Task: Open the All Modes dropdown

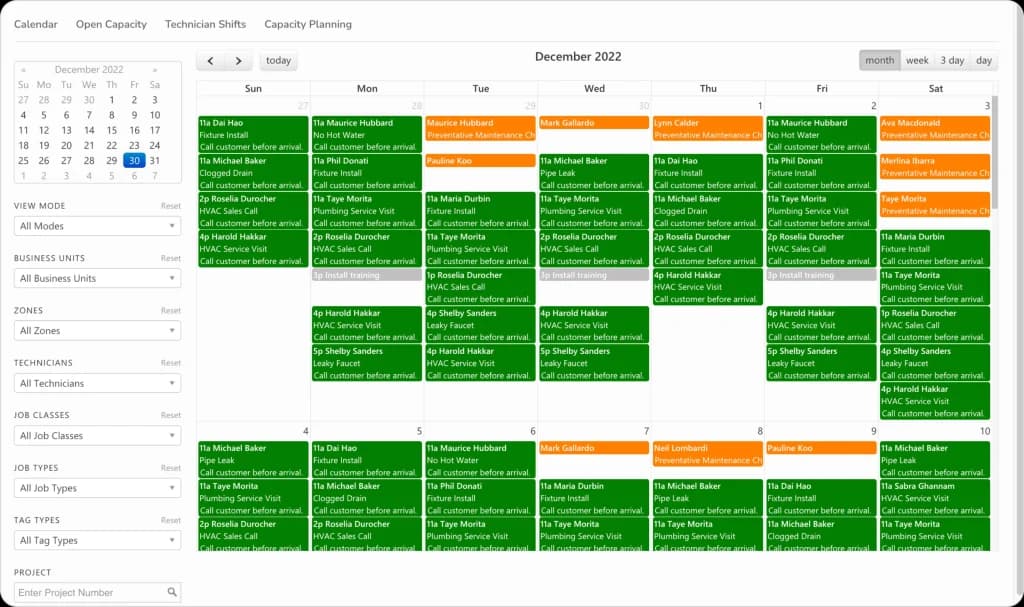Action: tap(97, 226)
